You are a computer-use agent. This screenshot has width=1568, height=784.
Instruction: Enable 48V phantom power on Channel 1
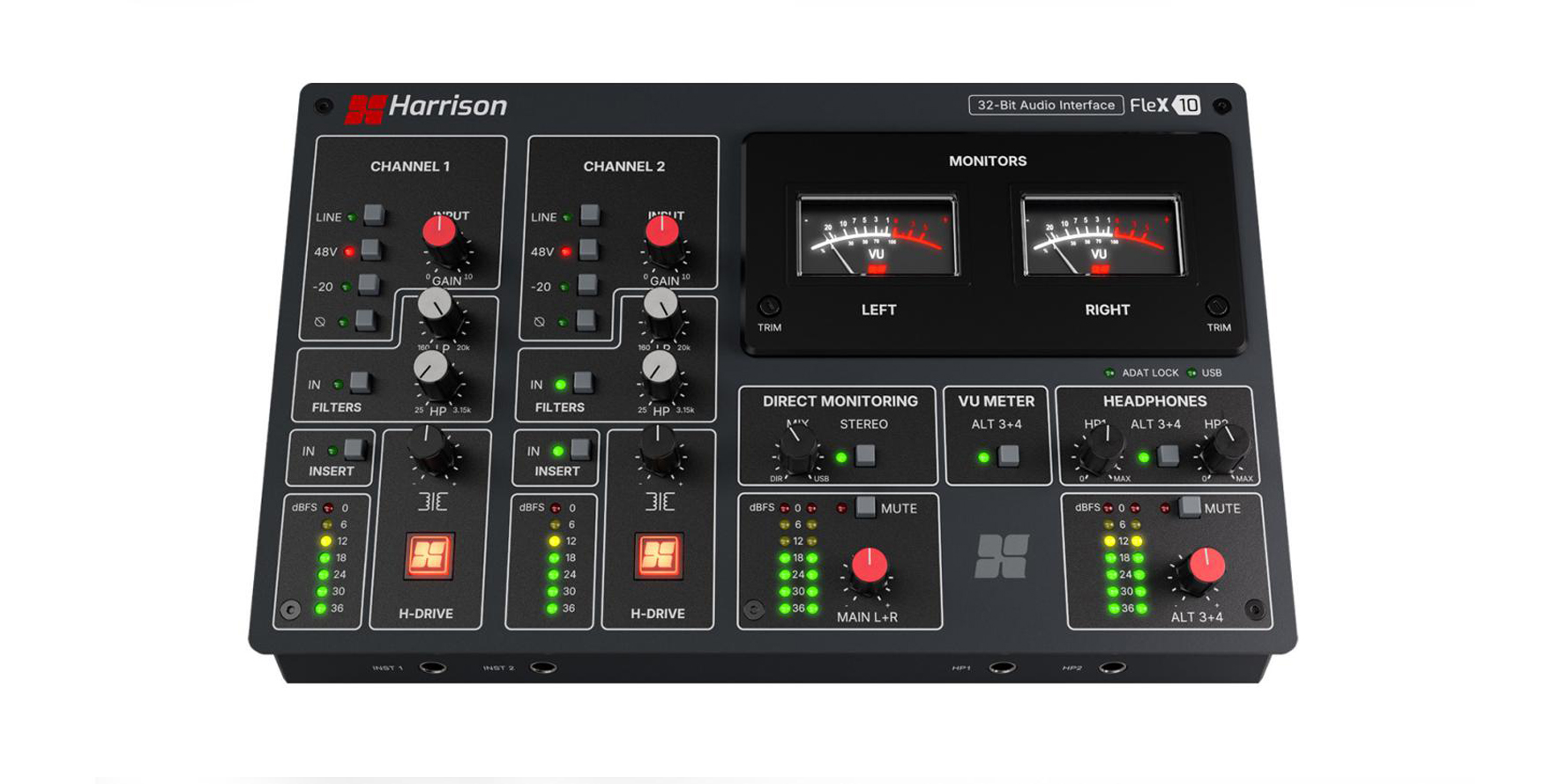pos(371,250)
